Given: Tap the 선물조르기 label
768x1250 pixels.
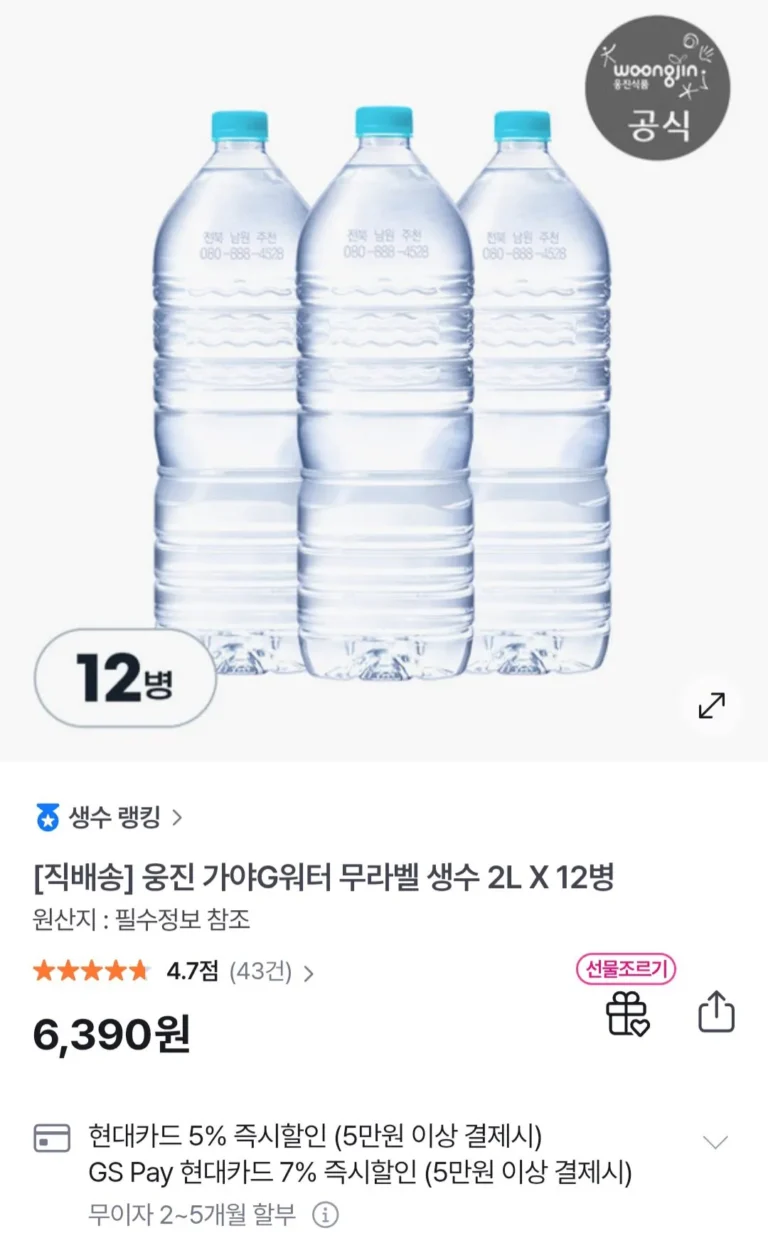Looking at the screenshot, I should click(626, 969).
